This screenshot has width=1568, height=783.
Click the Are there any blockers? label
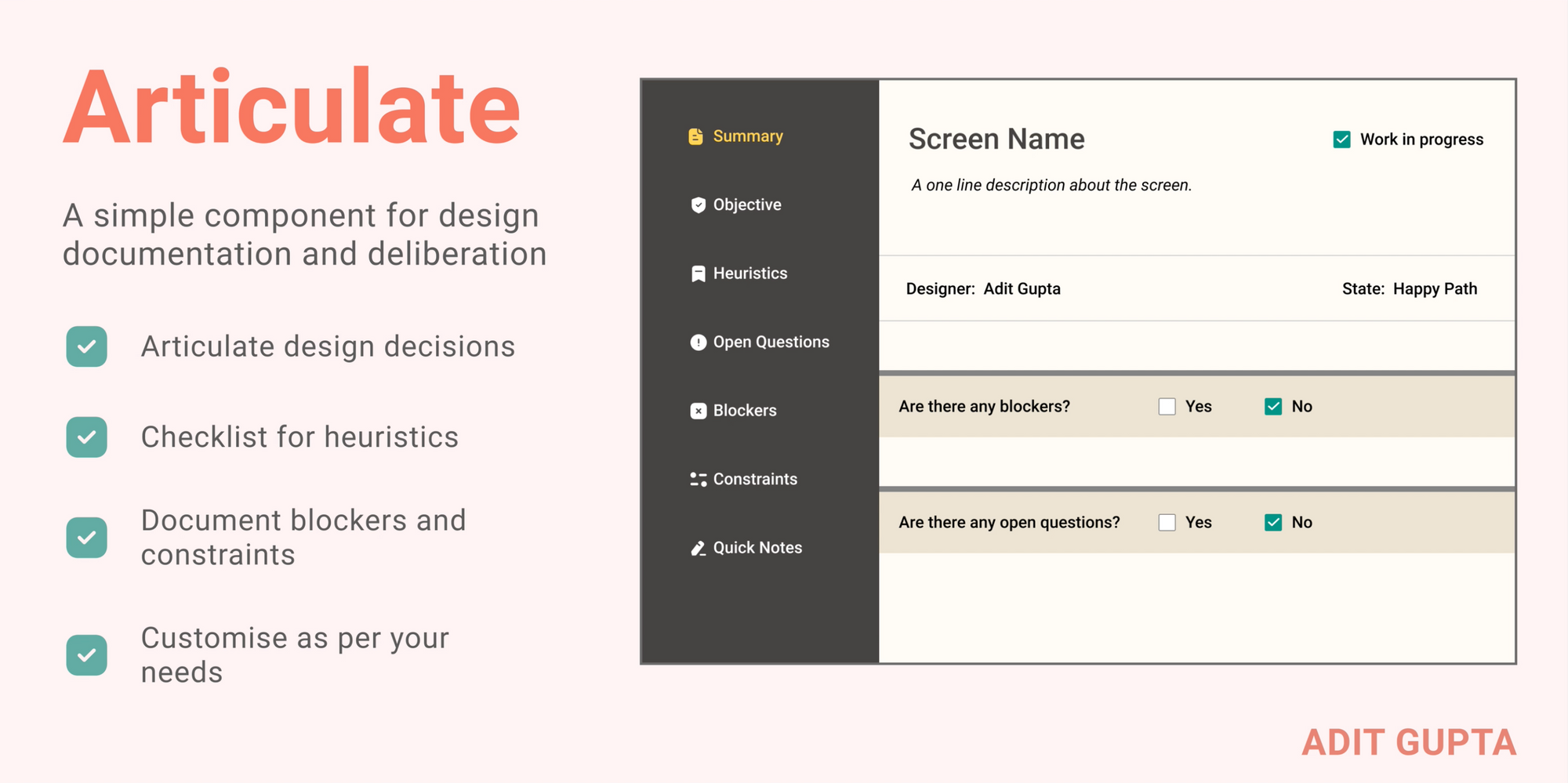pos(984,407)
